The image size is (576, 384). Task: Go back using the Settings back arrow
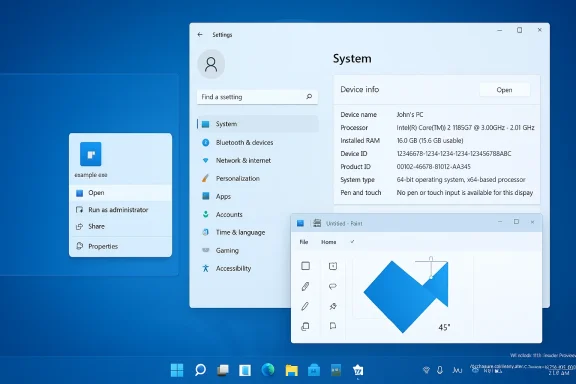pyautogui.click(x=200, y=35)
